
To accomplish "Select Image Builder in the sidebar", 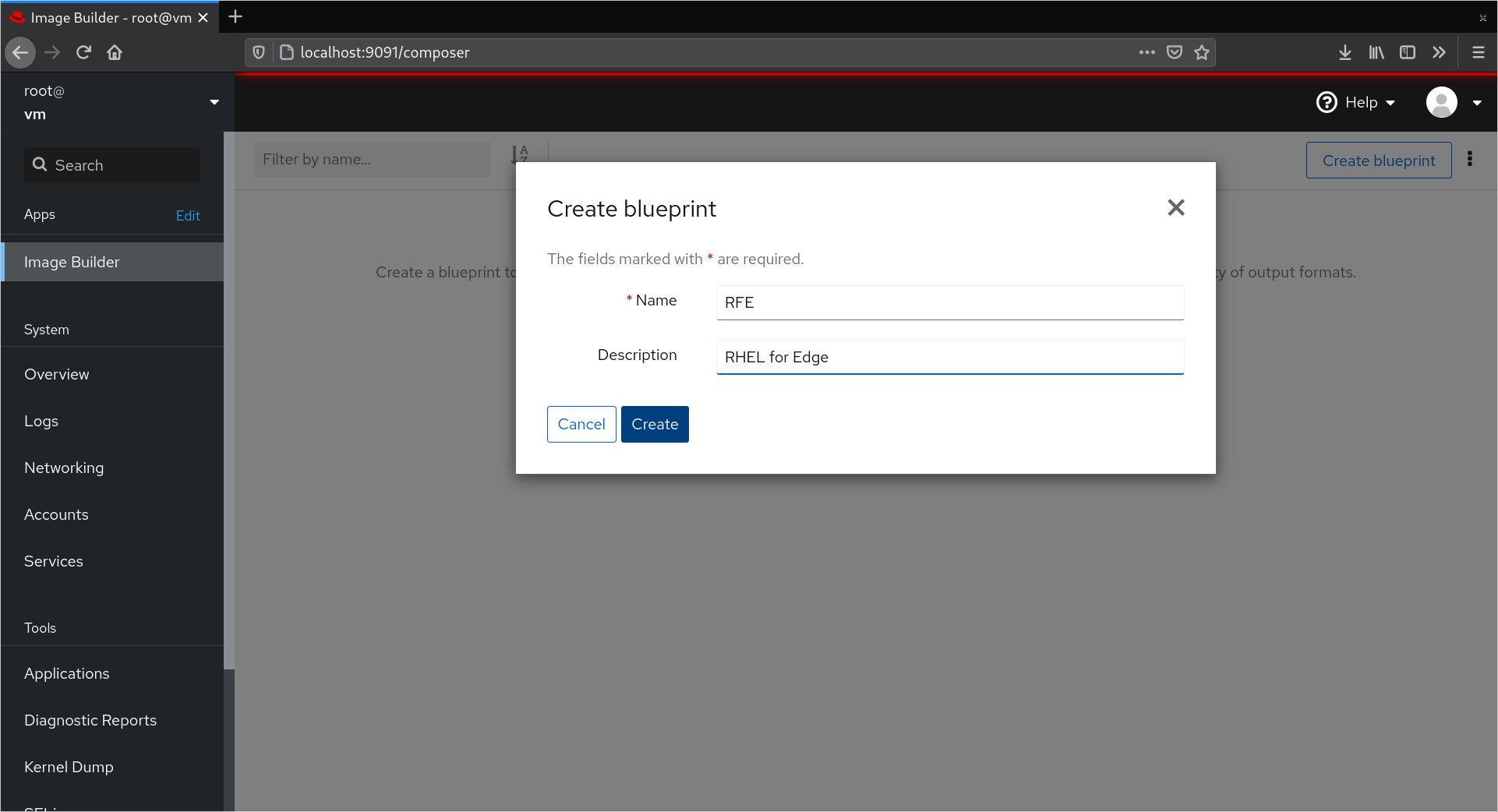I will tap(112, 262).
